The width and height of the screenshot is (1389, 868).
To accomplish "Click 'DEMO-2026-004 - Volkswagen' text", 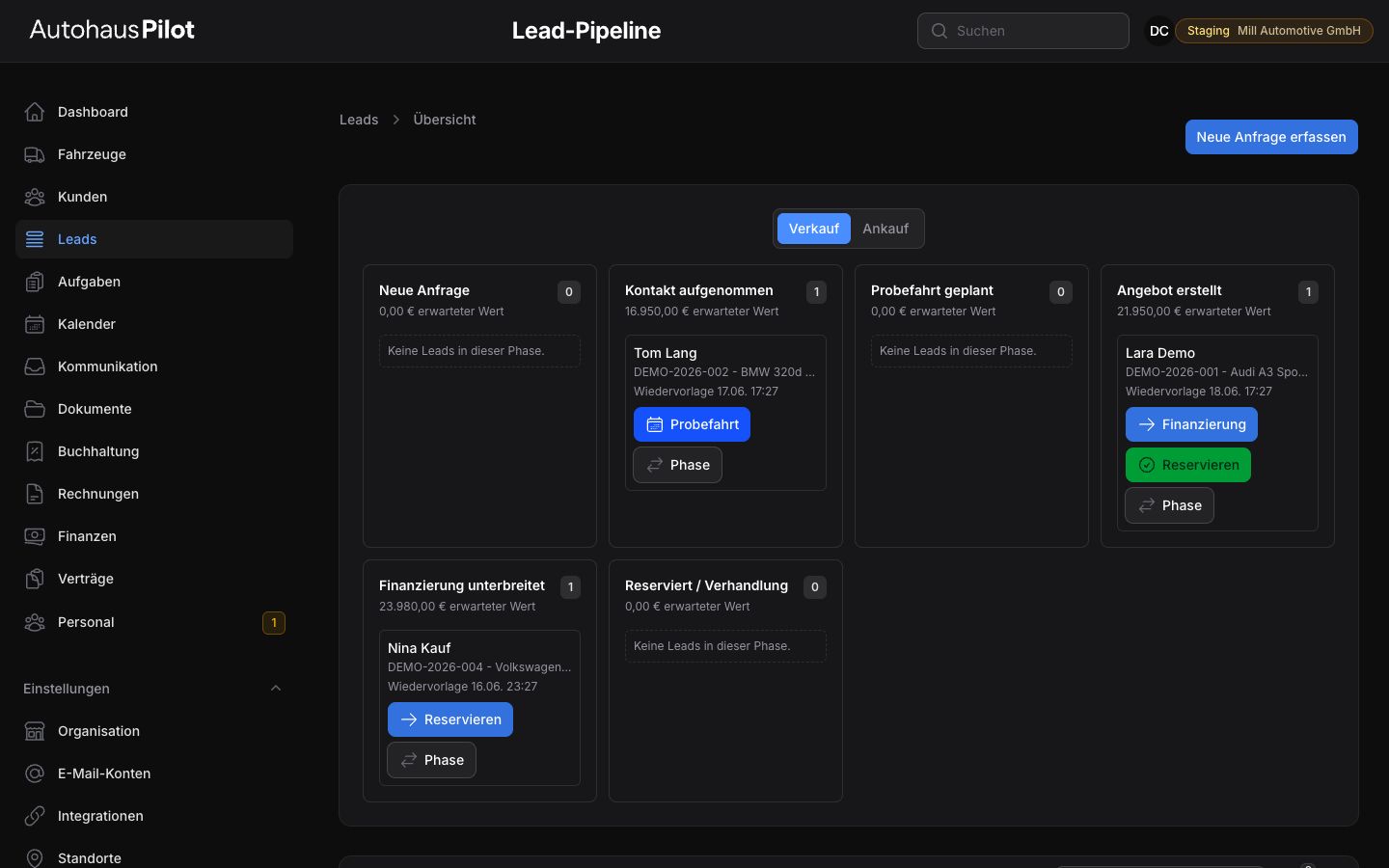I will [x=479, y=667].
